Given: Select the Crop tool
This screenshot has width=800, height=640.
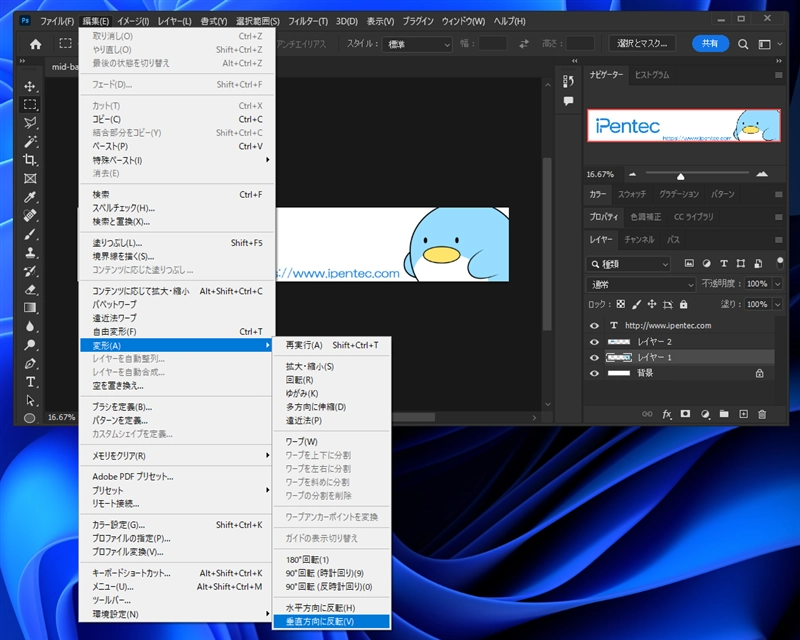Looking at the screenshot, I should [x=30, y=160].
